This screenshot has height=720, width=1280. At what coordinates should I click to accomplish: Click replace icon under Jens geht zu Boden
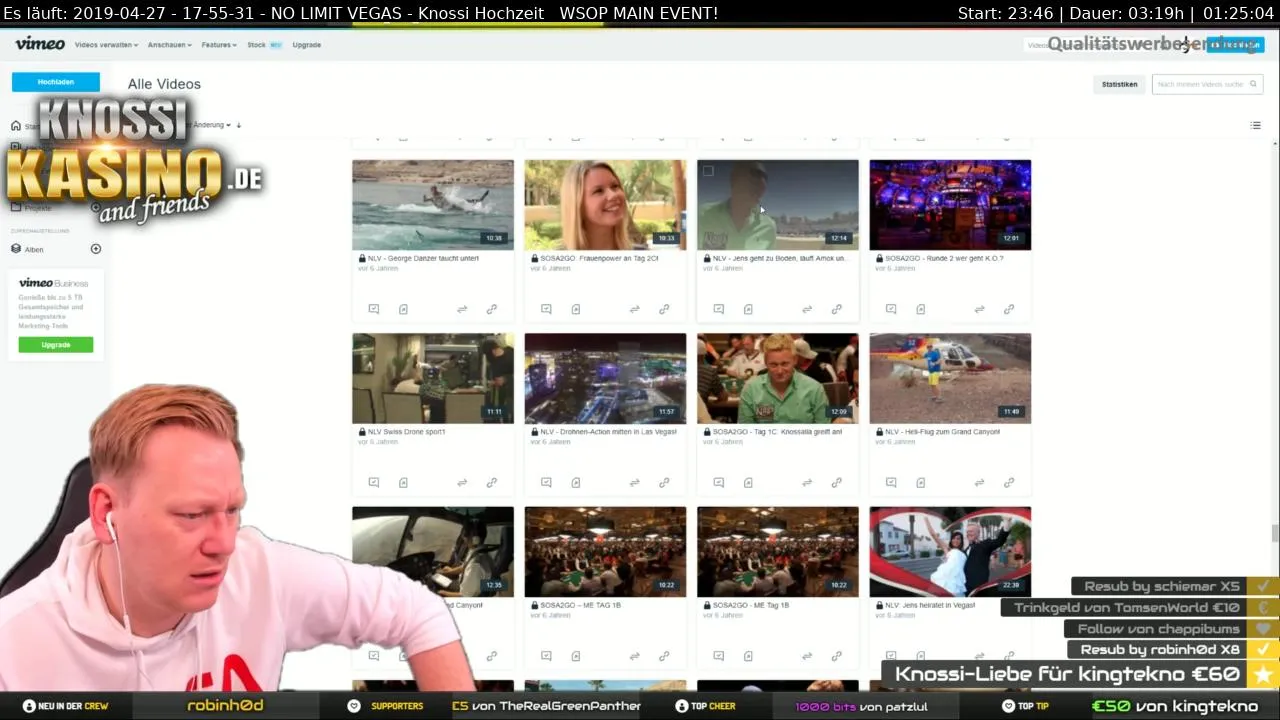(807, 309)
